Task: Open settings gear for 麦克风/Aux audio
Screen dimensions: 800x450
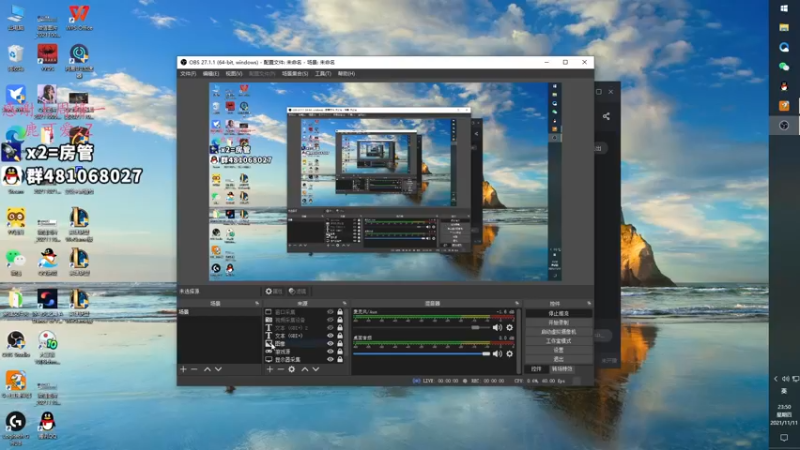Action: point(509,327)
